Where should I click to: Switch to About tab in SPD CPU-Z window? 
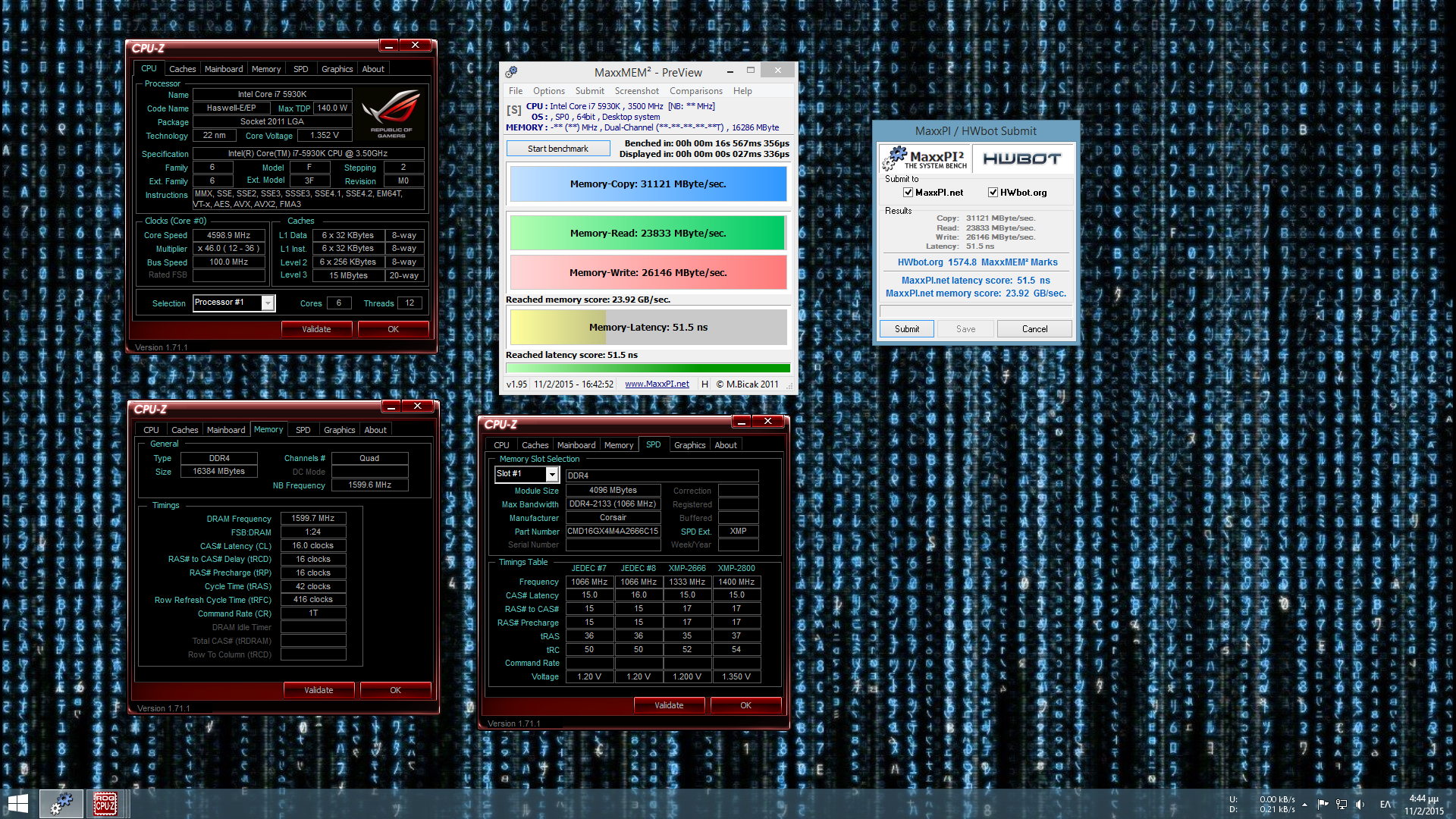click(726, 445)
